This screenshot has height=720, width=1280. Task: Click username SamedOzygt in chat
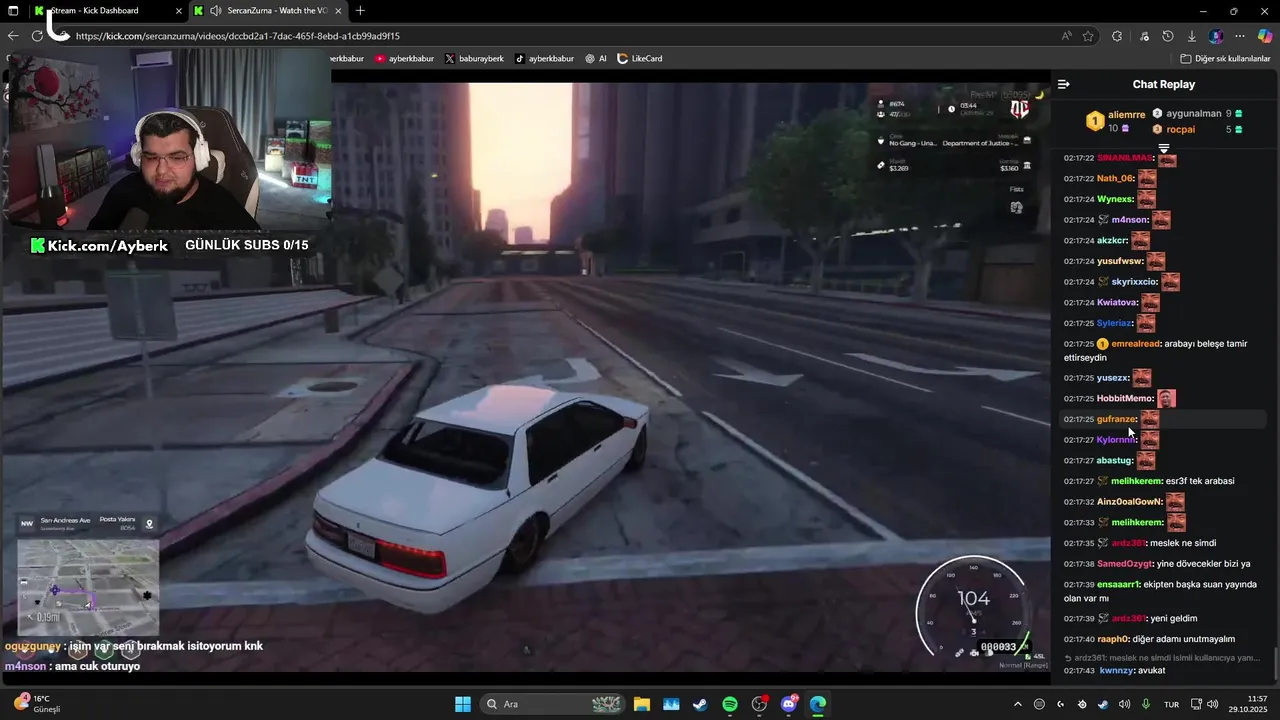(x=1125, y=564)
